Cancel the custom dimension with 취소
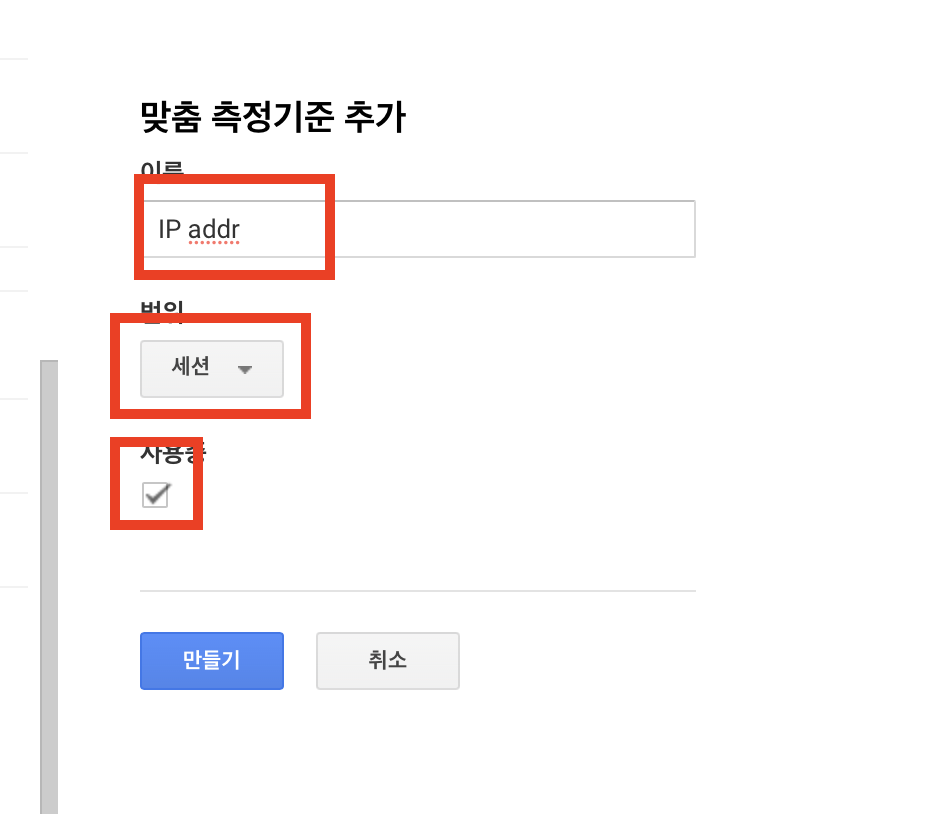932x814 pixels. (387, 660)
